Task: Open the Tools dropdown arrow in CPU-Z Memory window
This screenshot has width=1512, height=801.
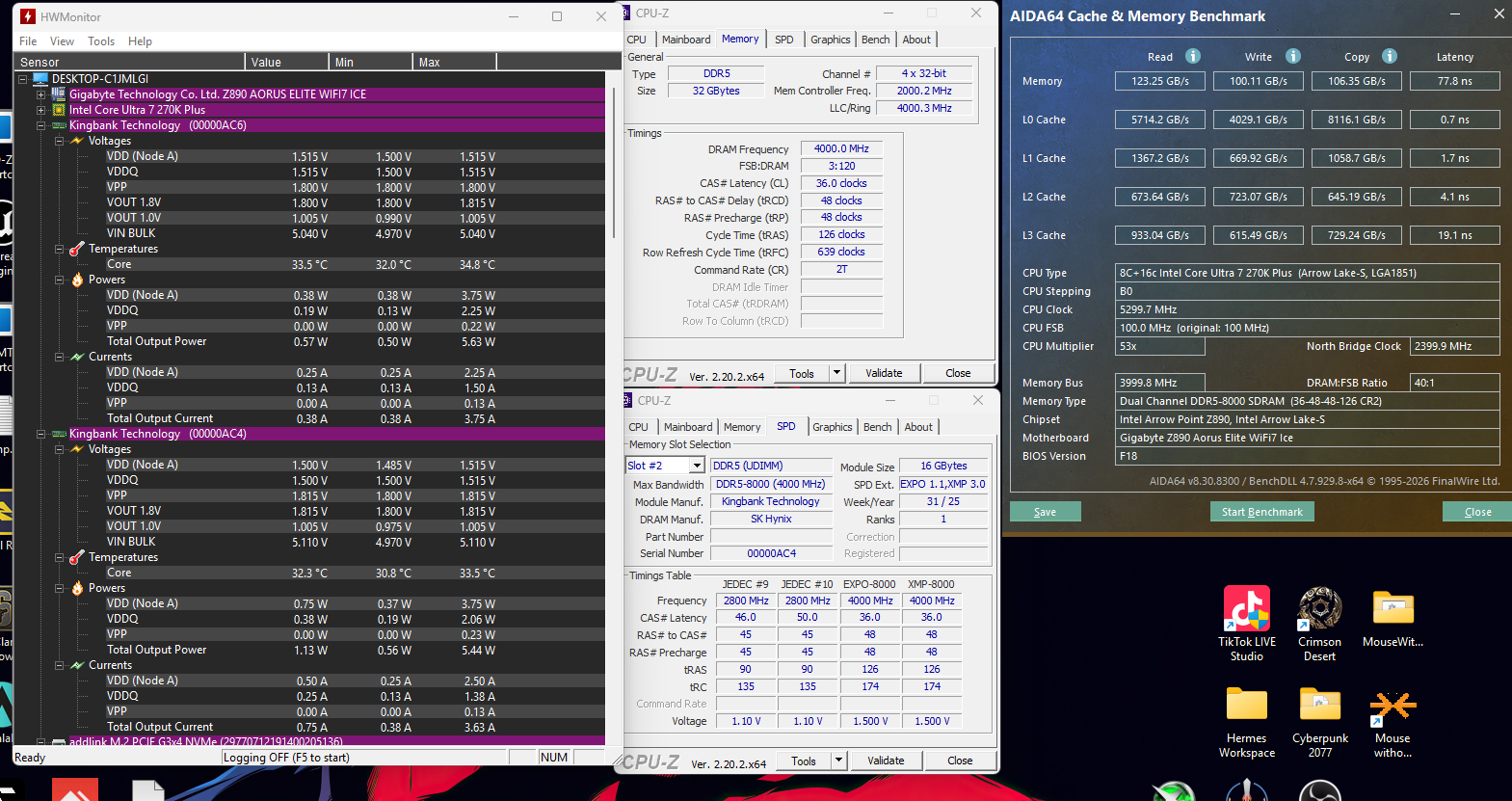Action: tap(837, 373)
